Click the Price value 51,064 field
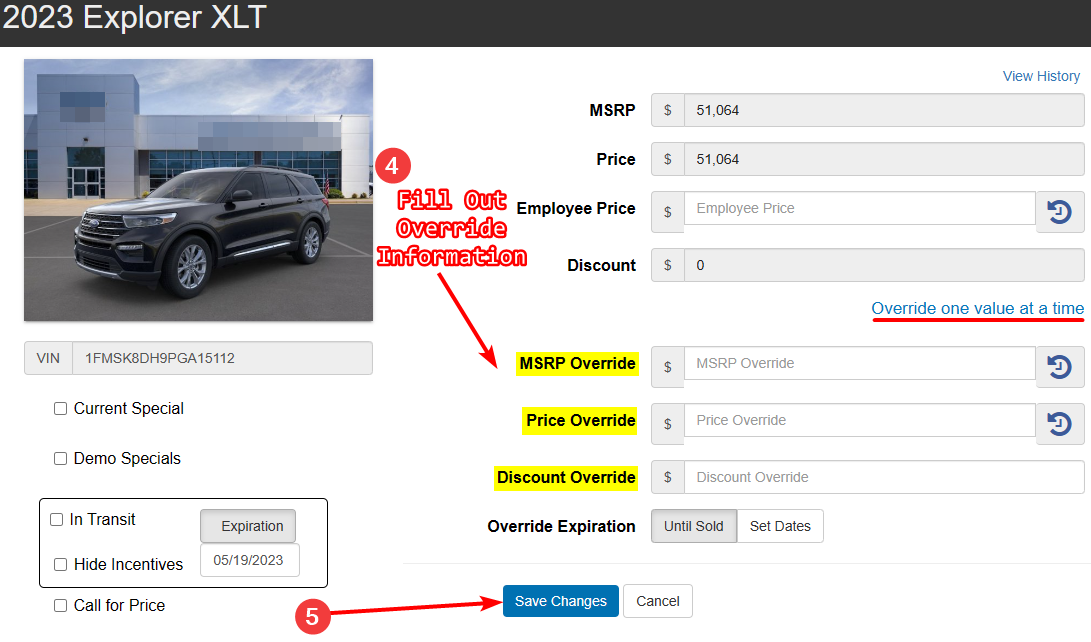The height and width of the screenshot is (642, 1091). click(884, 159)
